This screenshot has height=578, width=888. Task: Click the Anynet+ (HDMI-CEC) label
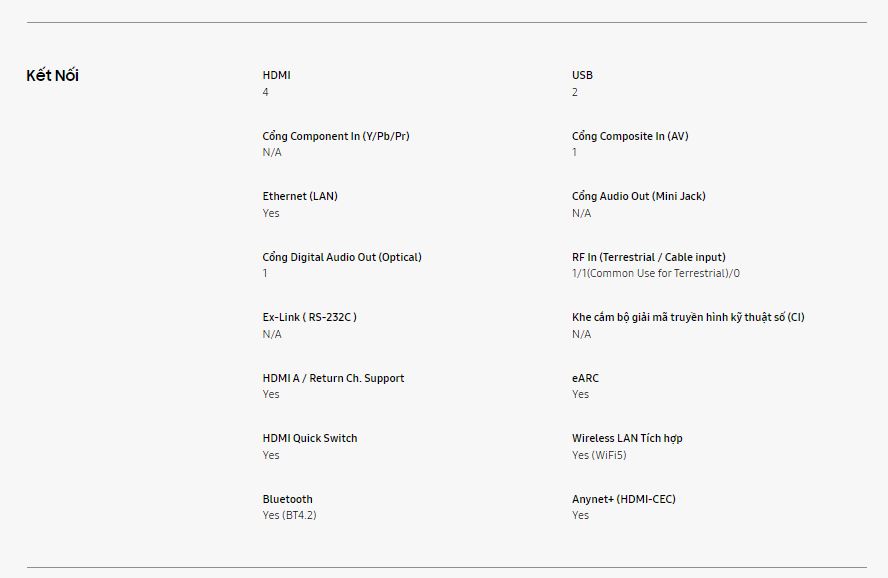624,499
